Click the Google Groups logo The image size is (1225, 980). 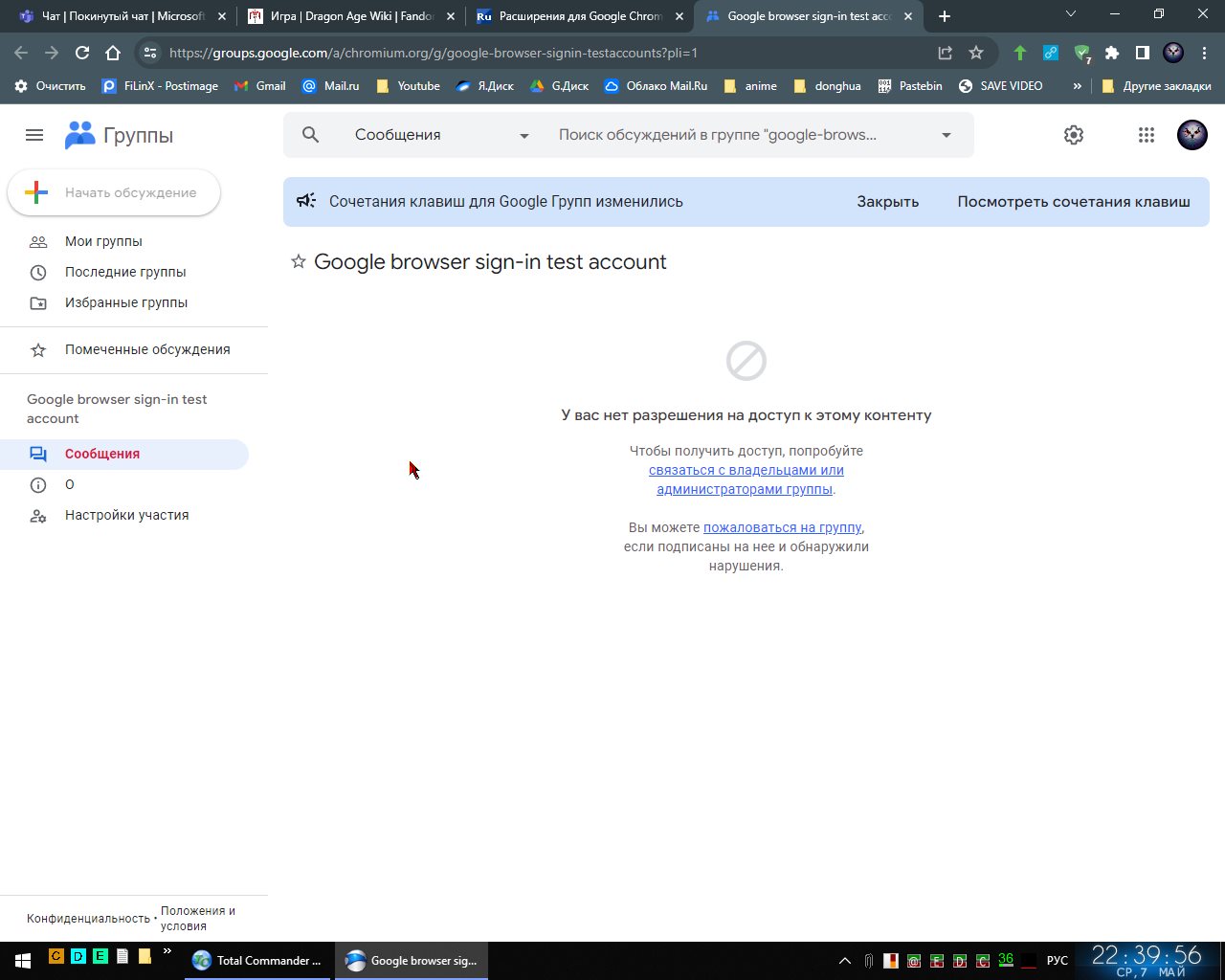119,135
